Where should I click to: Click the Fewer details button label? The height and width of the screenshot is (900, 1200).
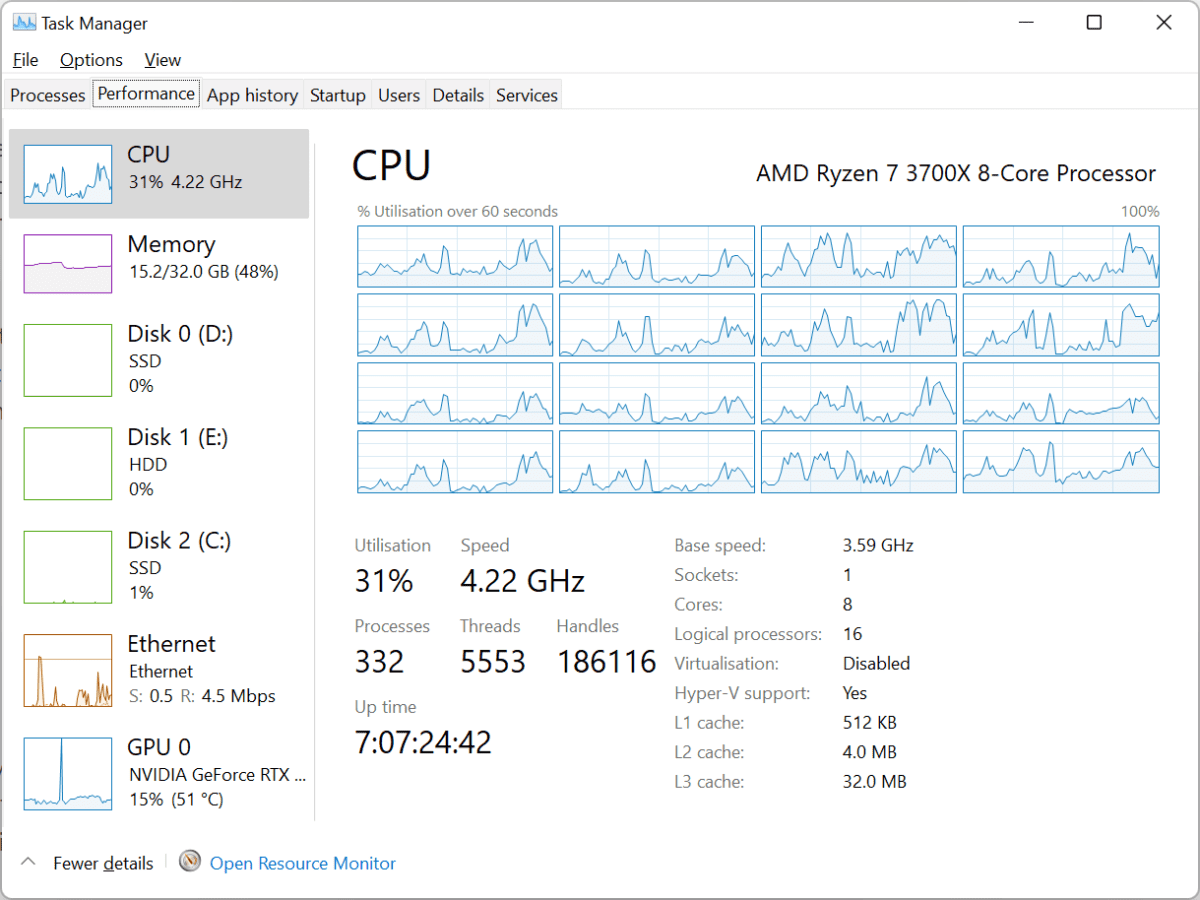pyautogui.click(x=103, y=863)
